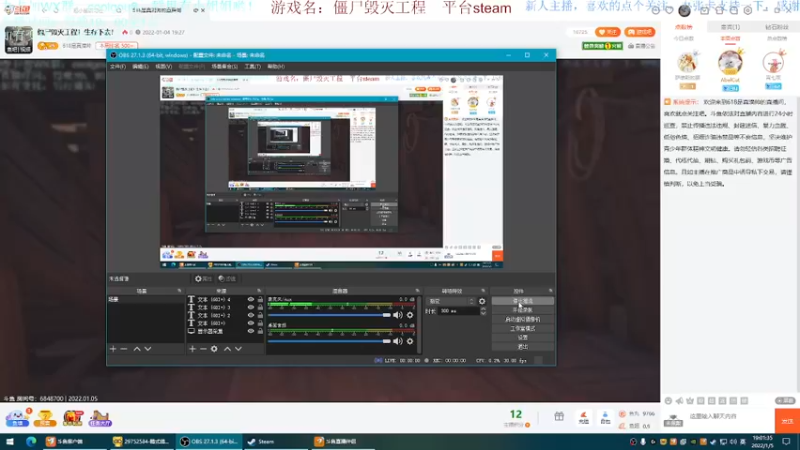Toggle Studio Mode in OBS controls
The image size is (800, 450).
[x=522, y=329]
